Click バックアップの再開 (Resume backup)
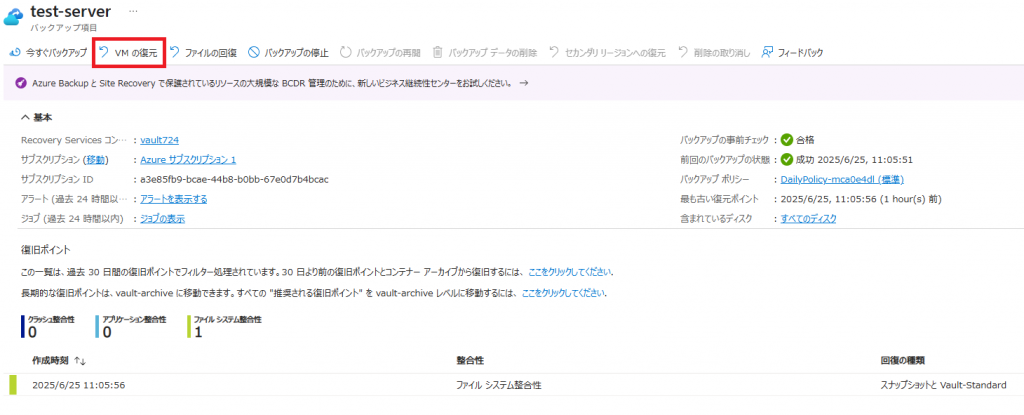 (380, 52)
